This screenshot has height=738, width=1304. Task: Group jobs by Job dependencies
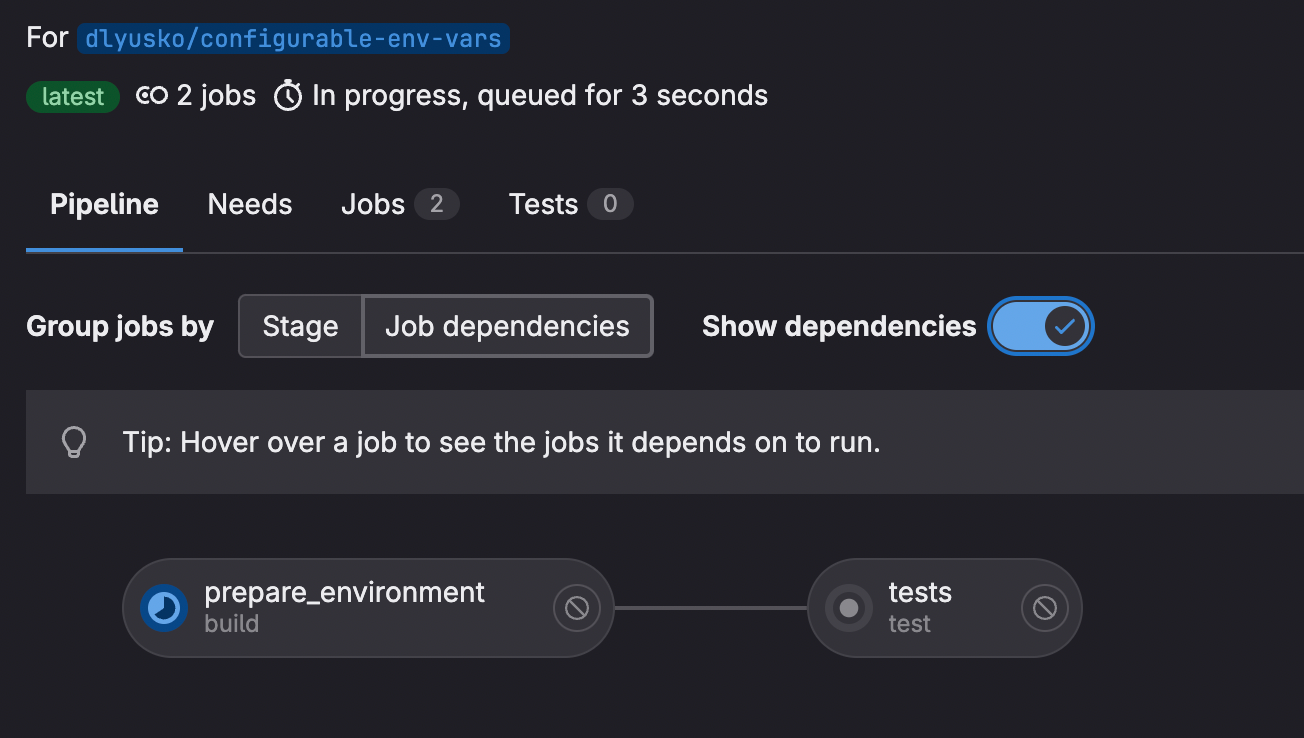pos(507,326)
